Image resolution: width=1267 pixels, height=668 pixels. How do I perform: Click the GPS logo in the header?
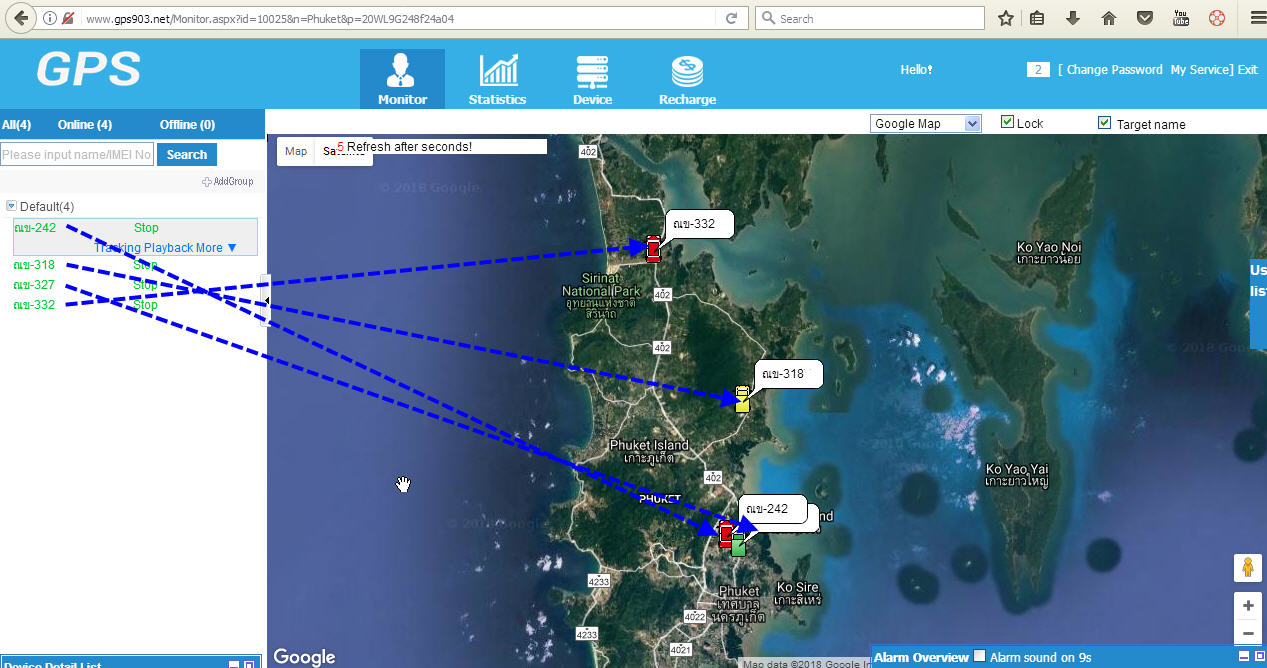(88, 69)
